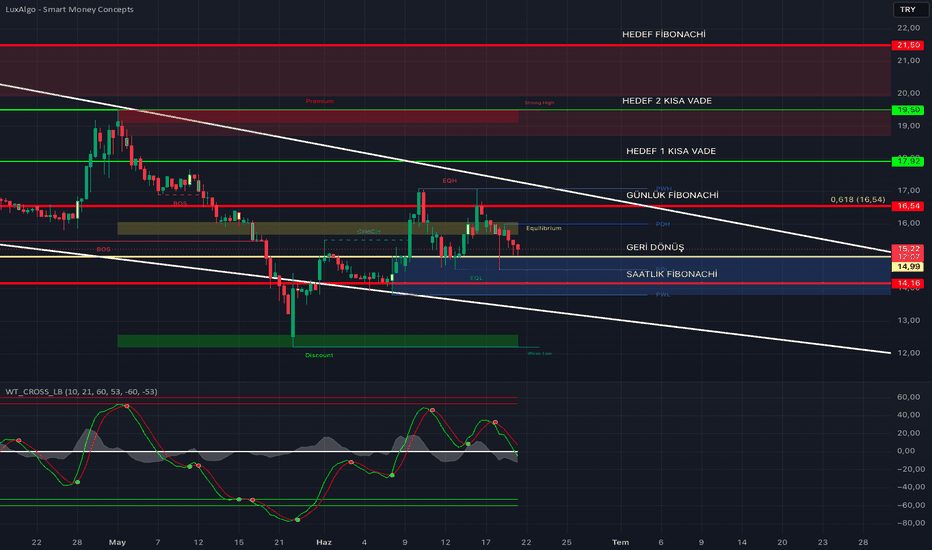The image size is (932, 550).
Task: Click the Strong High label
Action: pos(539,103)
